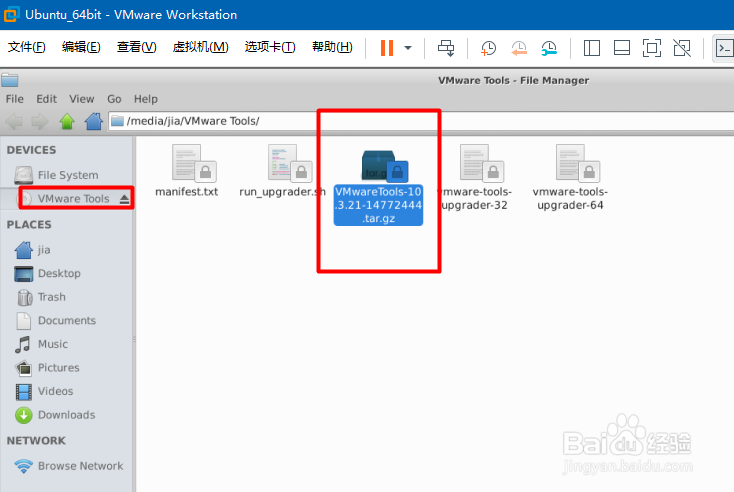Revert to the previous snapshot icon

519,48
